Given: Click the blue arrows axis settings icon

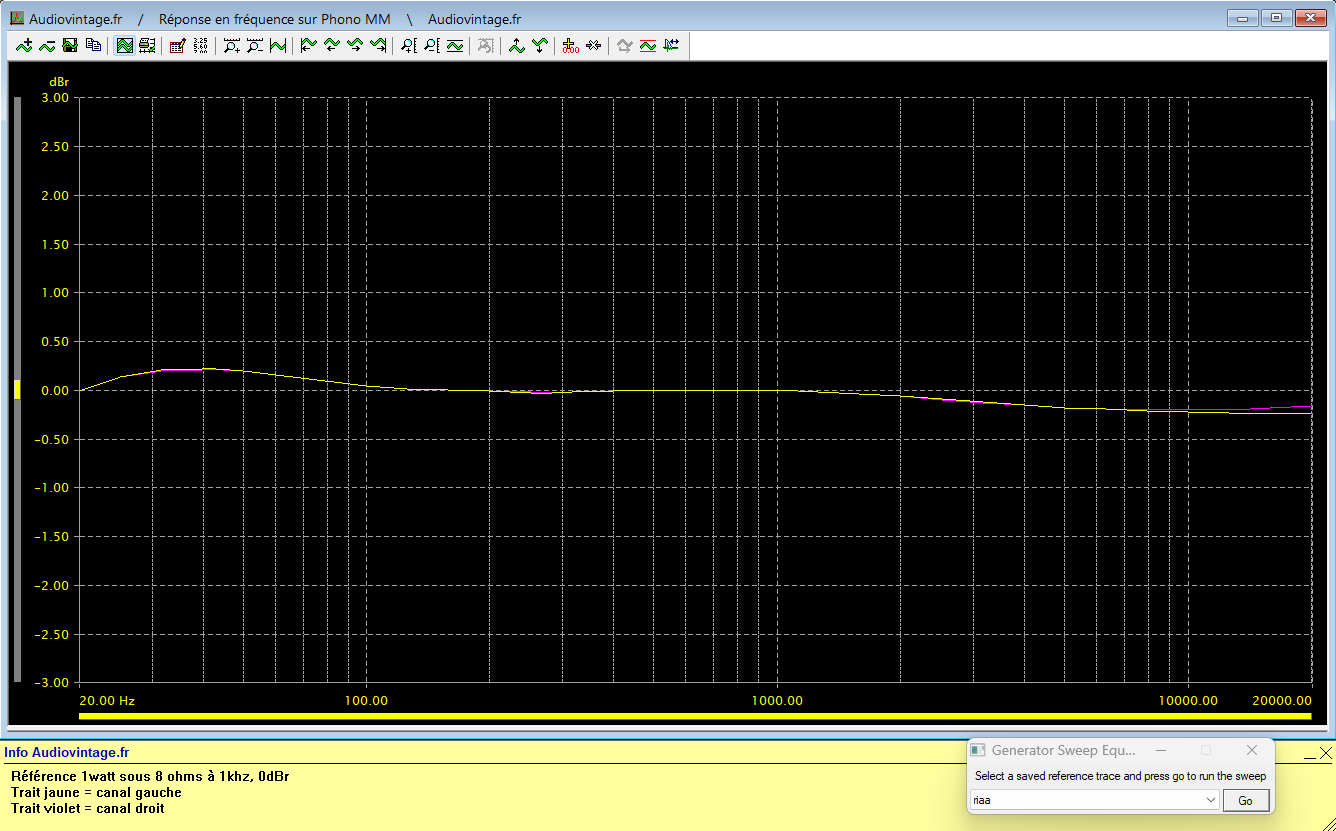Looking at the screenshot, I should coord(671,45).
